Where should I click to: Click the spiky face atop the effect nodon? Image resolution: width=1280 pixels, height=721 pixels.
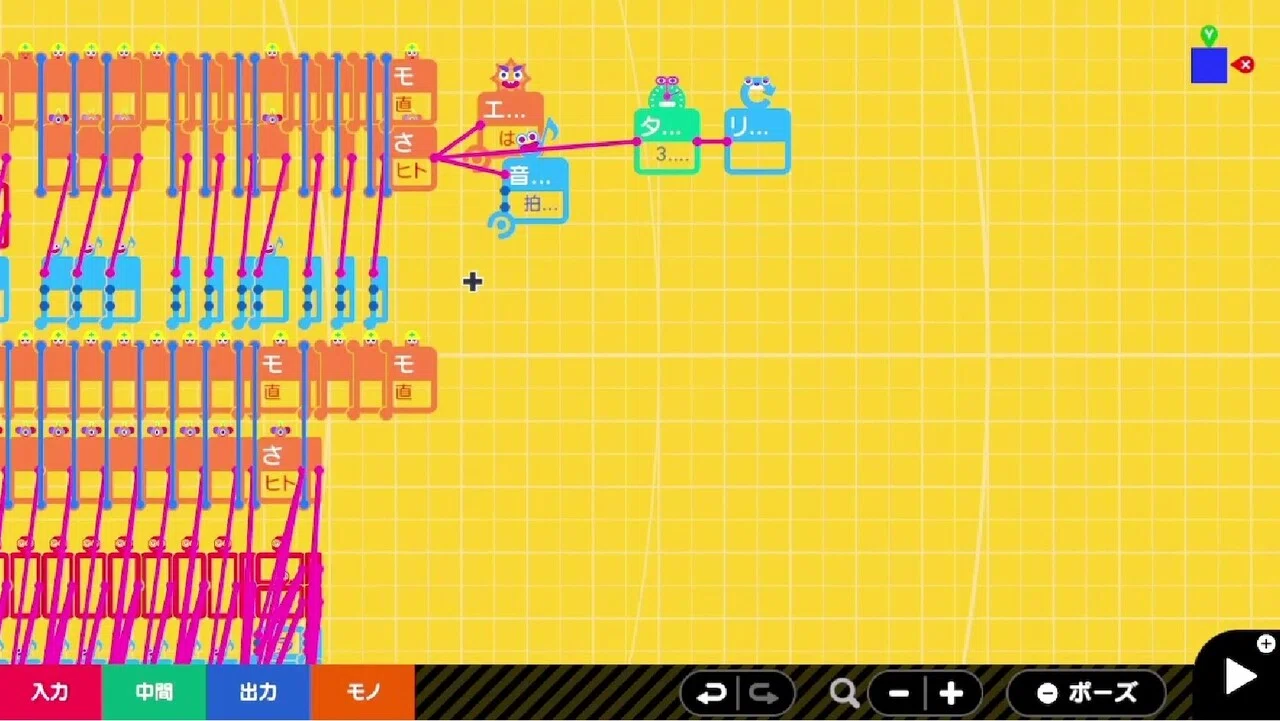coord(510,76)
